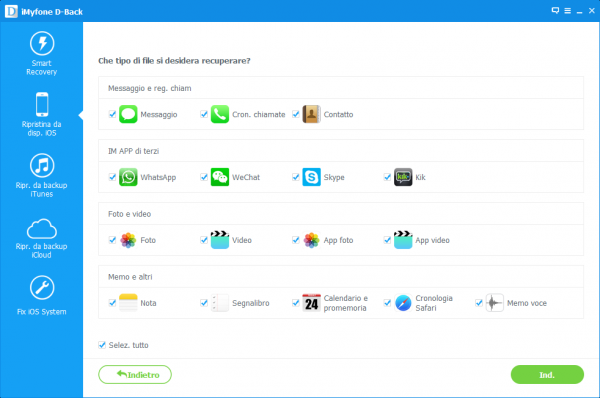600x398 pixels.
Task: Click the WeChat app icon
Action: (x=220, y=177)
